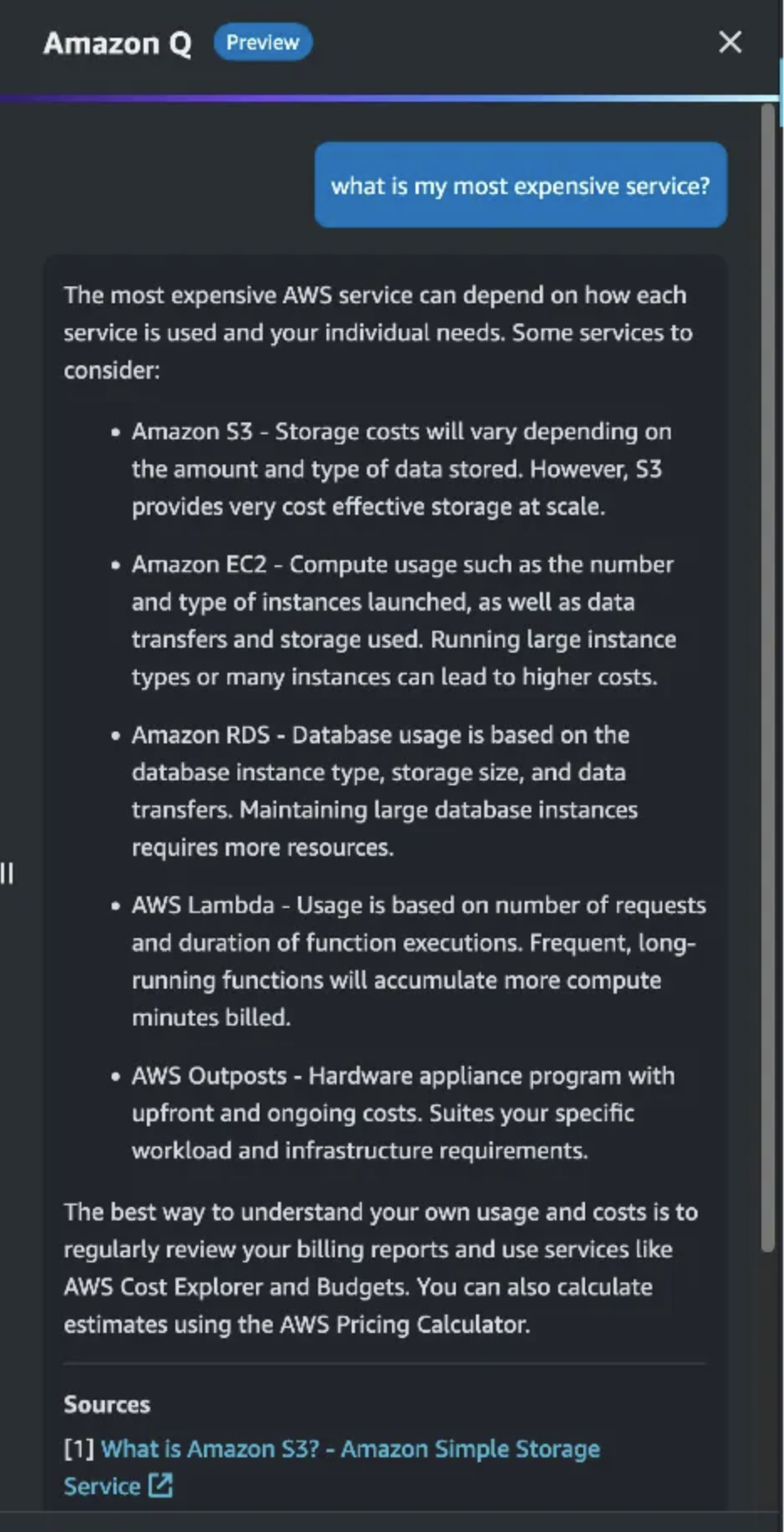784x1532 pixels.
Task: Click the bullet beside Amazon S3 entry
Action: point(116,433)
